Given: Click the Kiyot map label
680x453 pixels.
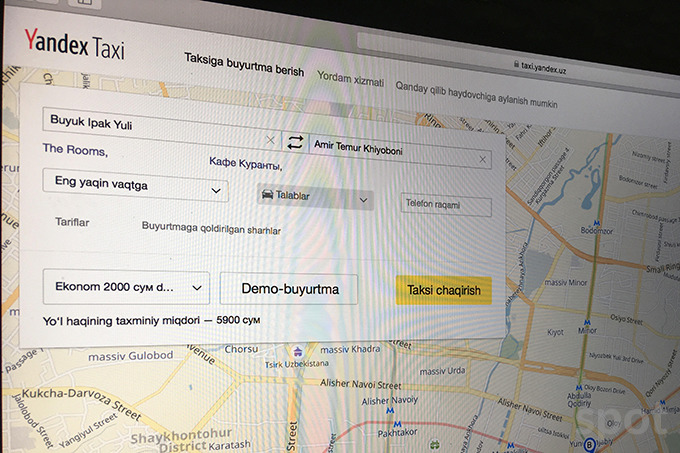Looking at the screenshot, I should tap(555, 332).
